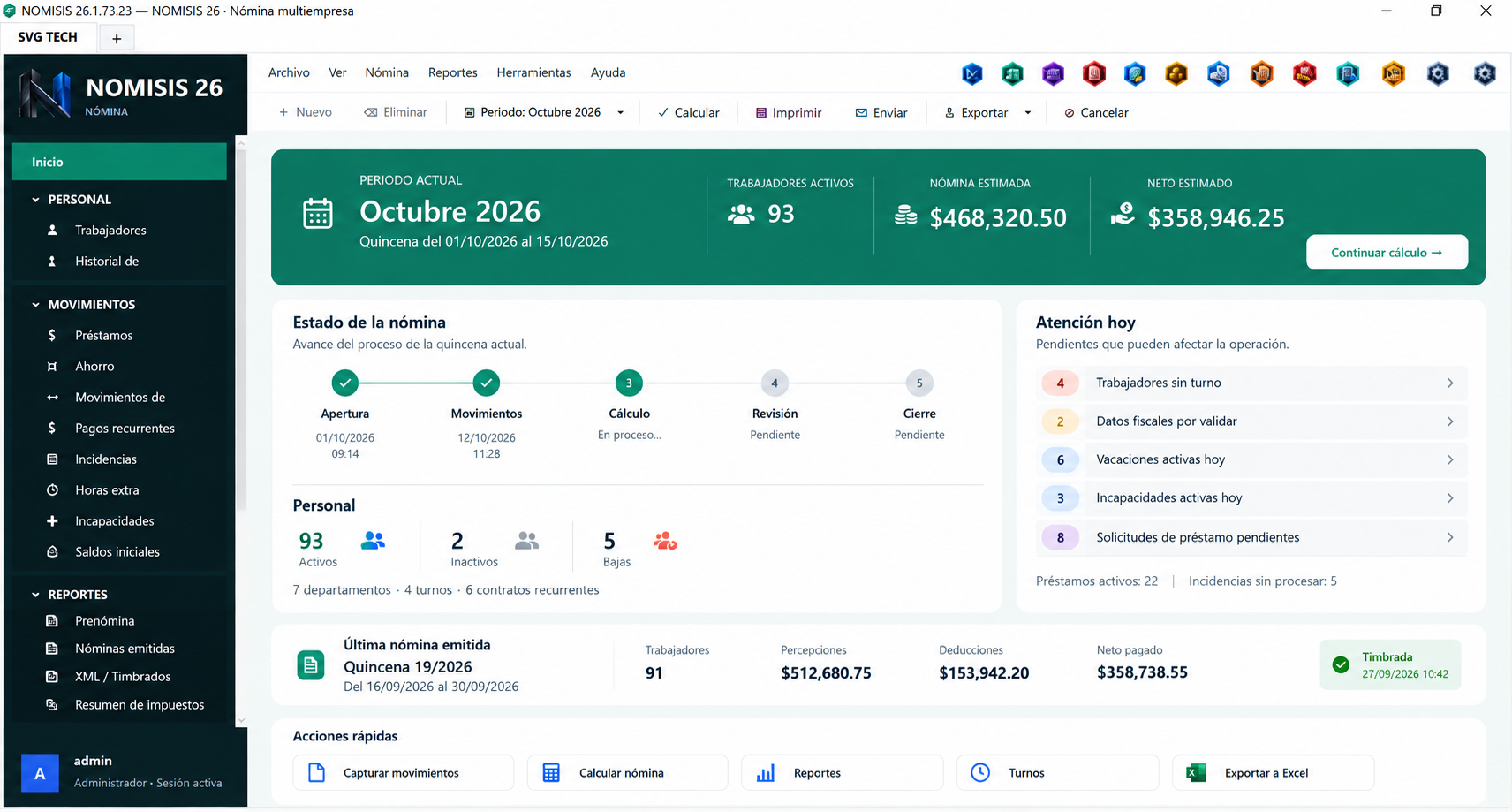
Task: Click the Exportar a Excel quick action
Action: point(1273,773)
